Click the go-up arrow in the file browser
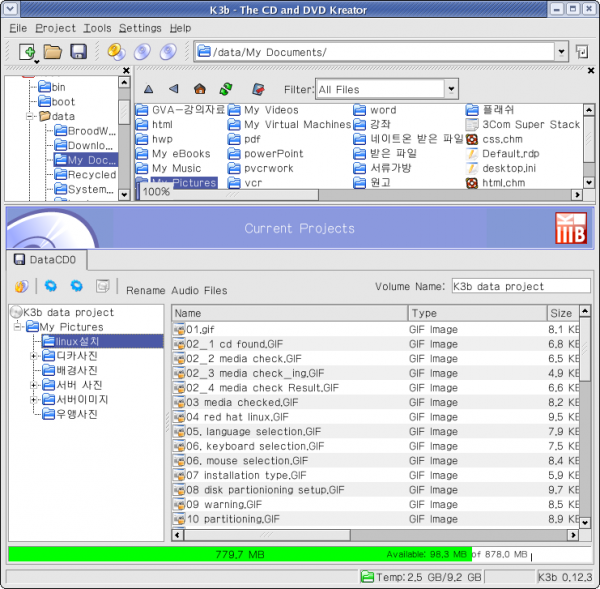Viewport: 600px width, 589px height. click(148, 90)
